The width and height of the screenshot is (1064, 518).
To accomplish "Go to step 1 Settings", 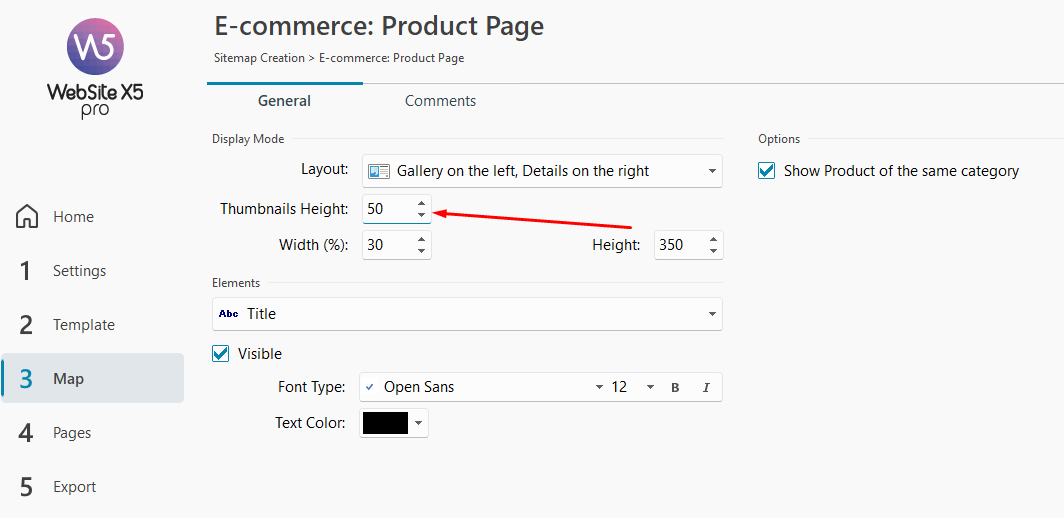I will (x=79, y=271).
